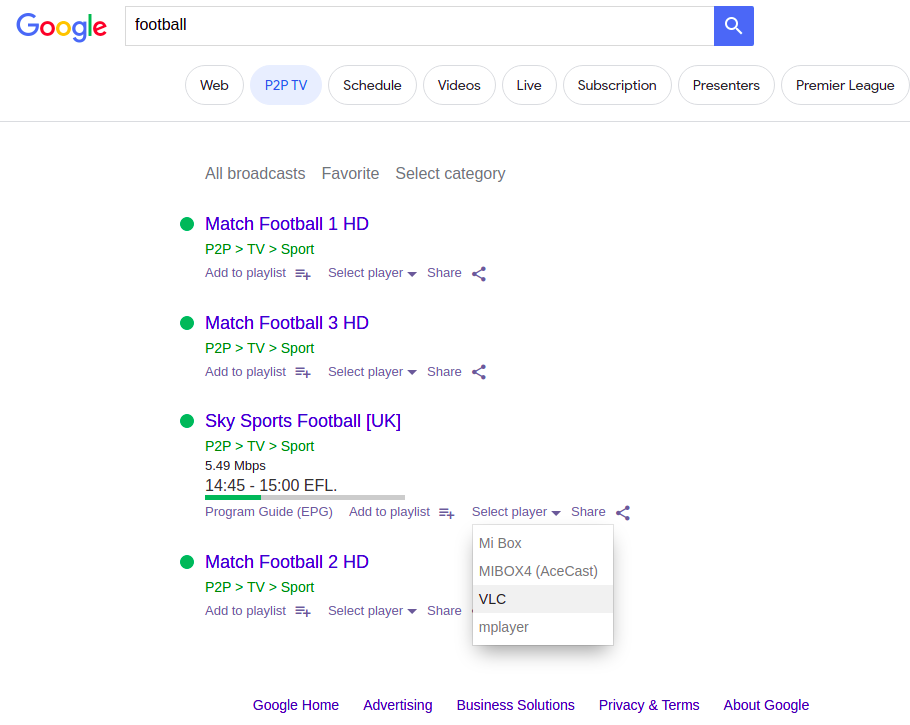Image resolution: width=910 pixels, height=725 pixels.
Task: Expand Select player for Match Football 3 HD
Action: (x=372, y=371)
